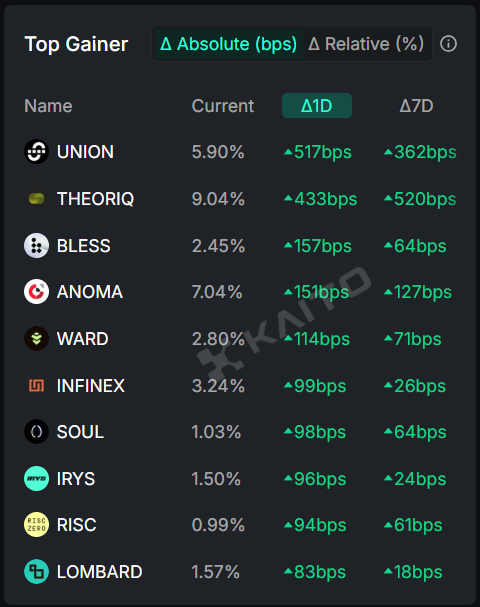Click the RISC Zero logo icon

pyautogui.click(x=36, y=525)
